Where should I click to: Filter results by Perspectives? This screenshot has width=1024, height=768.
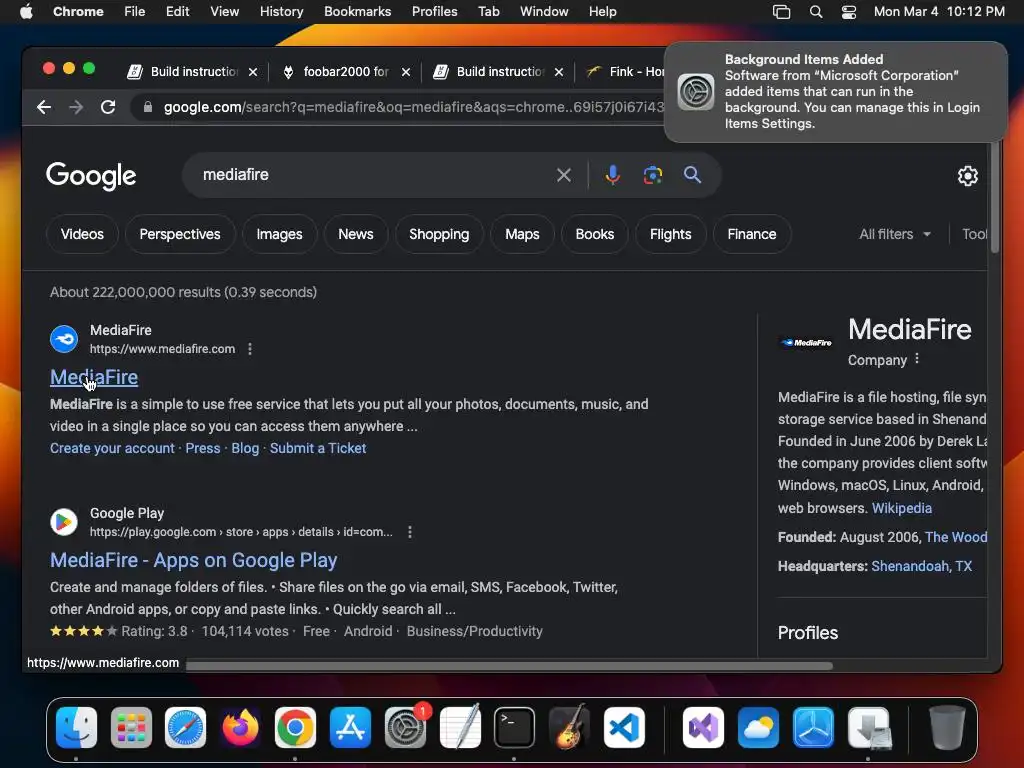(x=180, y=234)
